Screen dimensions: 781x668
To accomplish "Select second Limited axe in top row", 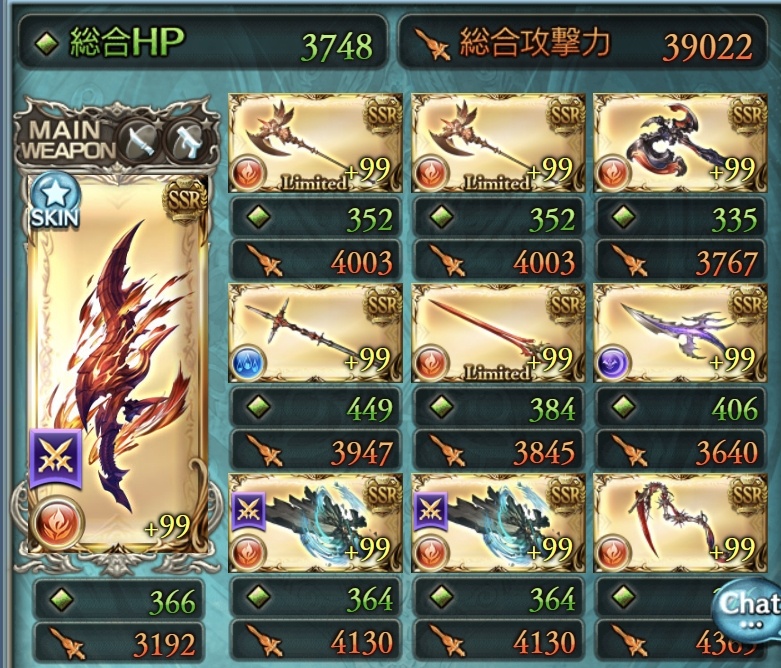I will pos(498,143).
